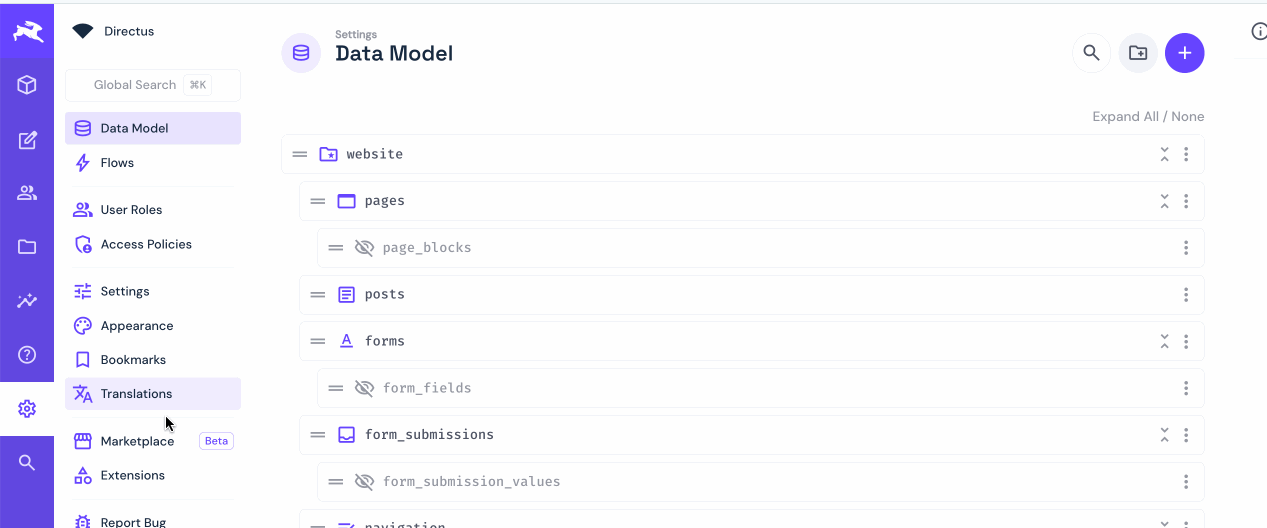Toggle visibility of form_fields collection
The height and width of the screenshot is (528, 1267).
pyautogui.click(x=364, y=388)
